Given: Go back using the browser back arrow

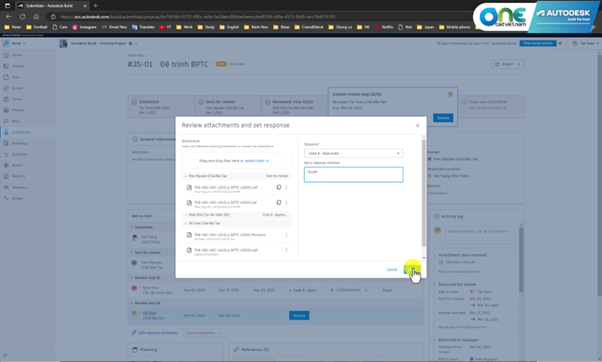Looking at the screenshot, I should pos(8,17).
